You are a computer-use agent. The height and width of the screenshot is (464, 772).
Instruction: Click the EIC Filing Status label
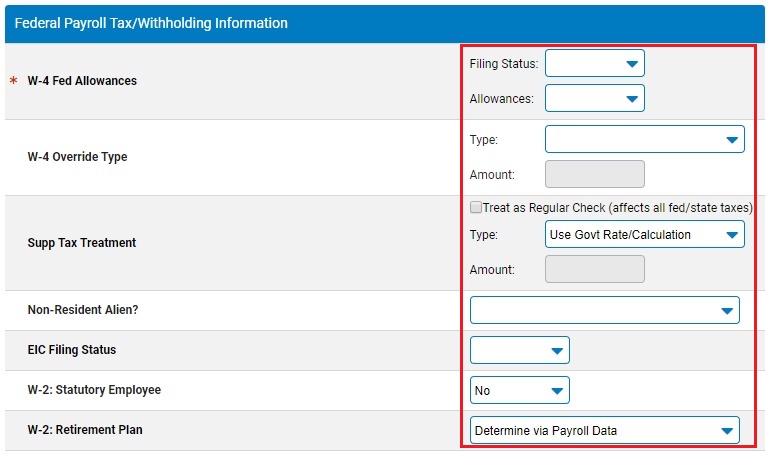(72, 350)
